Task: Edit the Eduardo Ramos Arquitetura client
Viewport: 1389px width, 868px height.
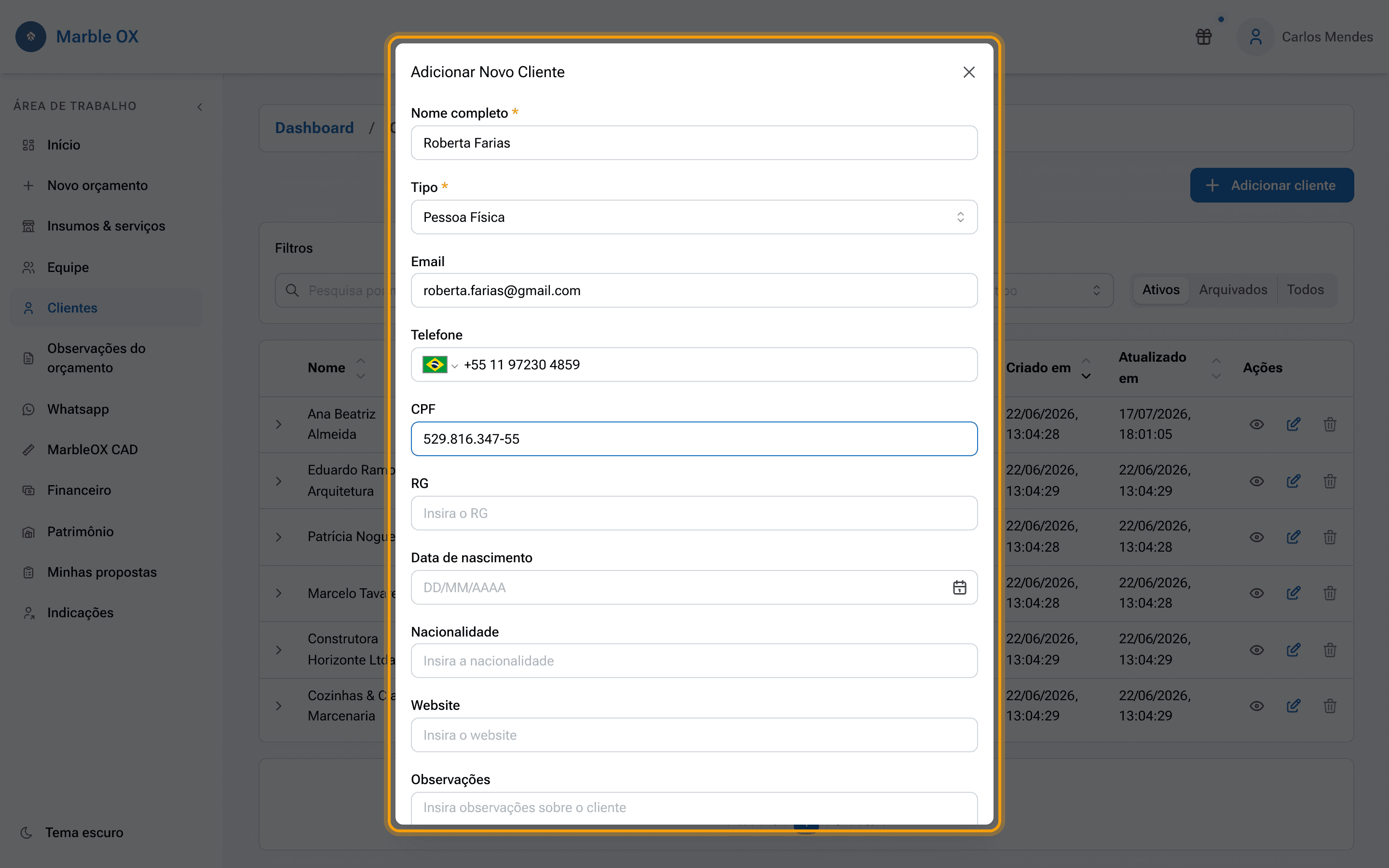Action: click(1293, 481)
